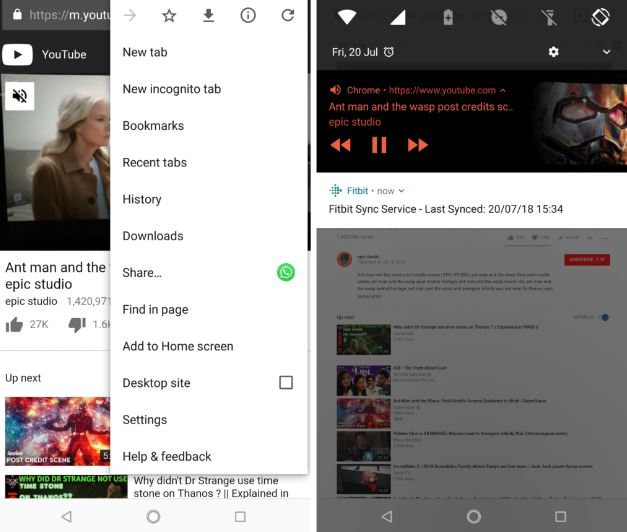Expand the Fitbit notification chevron
Viewport: 627px width, 532px height.
[x=401, y=191]
